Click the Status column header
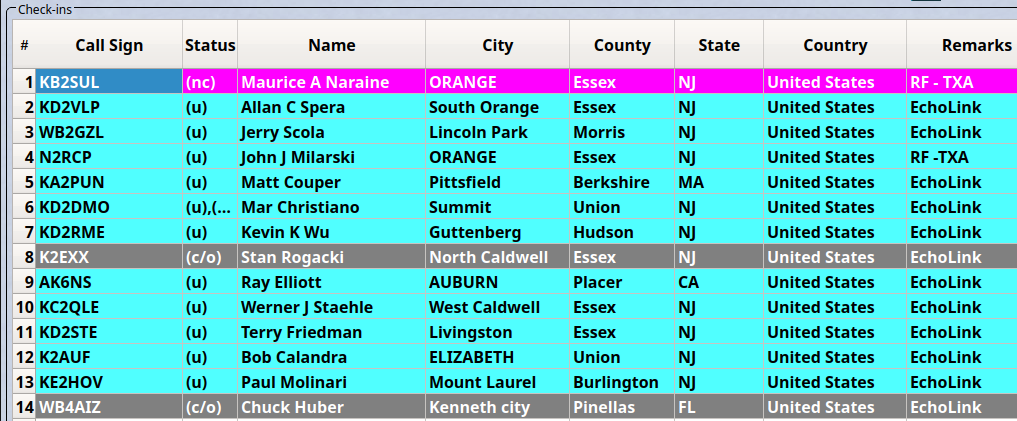 pos(210,45)
